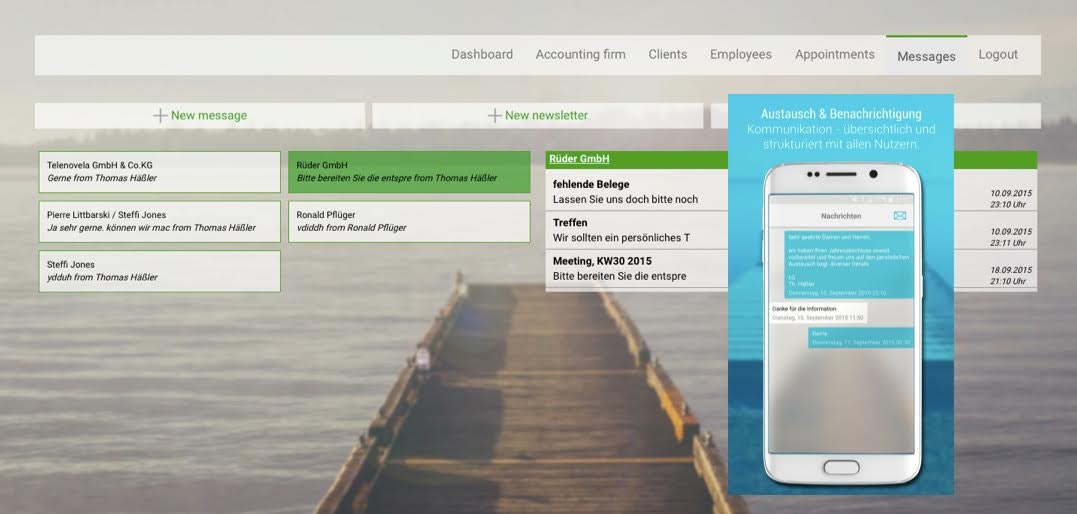The width and height of the screenshot is (1077, 514).
Task: Click 'Gerne from Thomas Häßler' preview text
Action: [x=102, y=178]
